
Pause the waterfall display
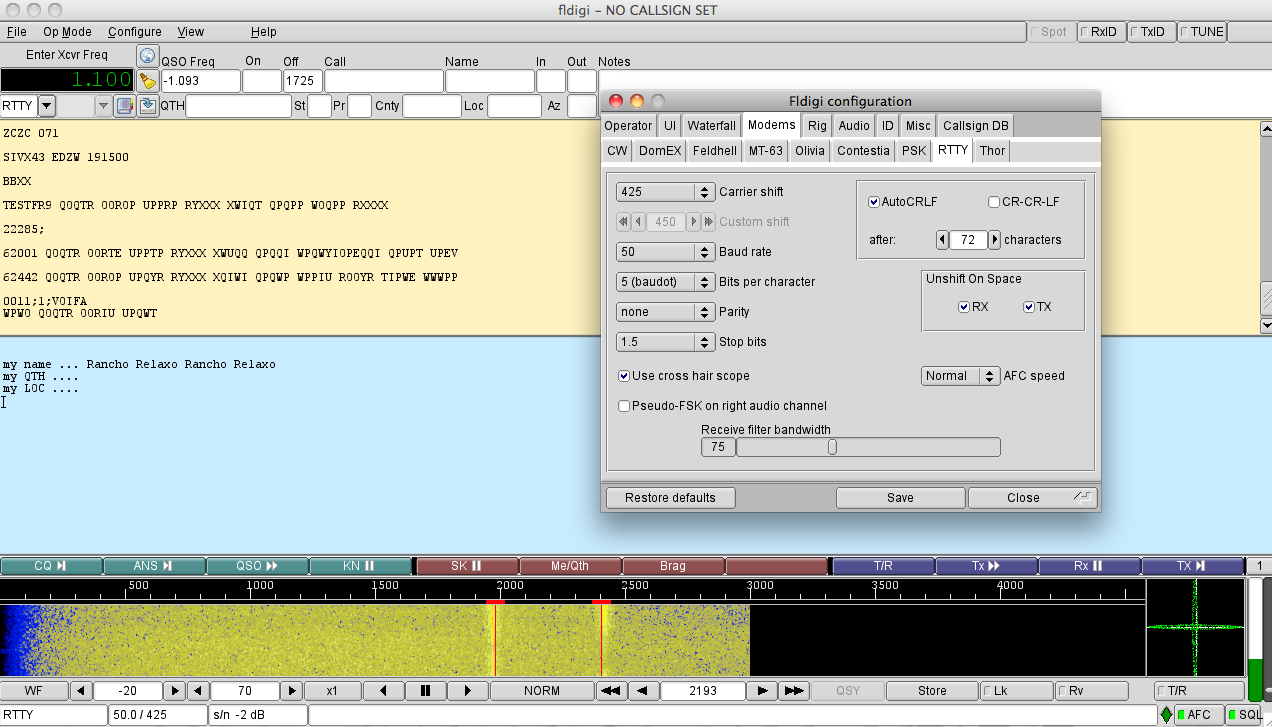coord(426,691)
